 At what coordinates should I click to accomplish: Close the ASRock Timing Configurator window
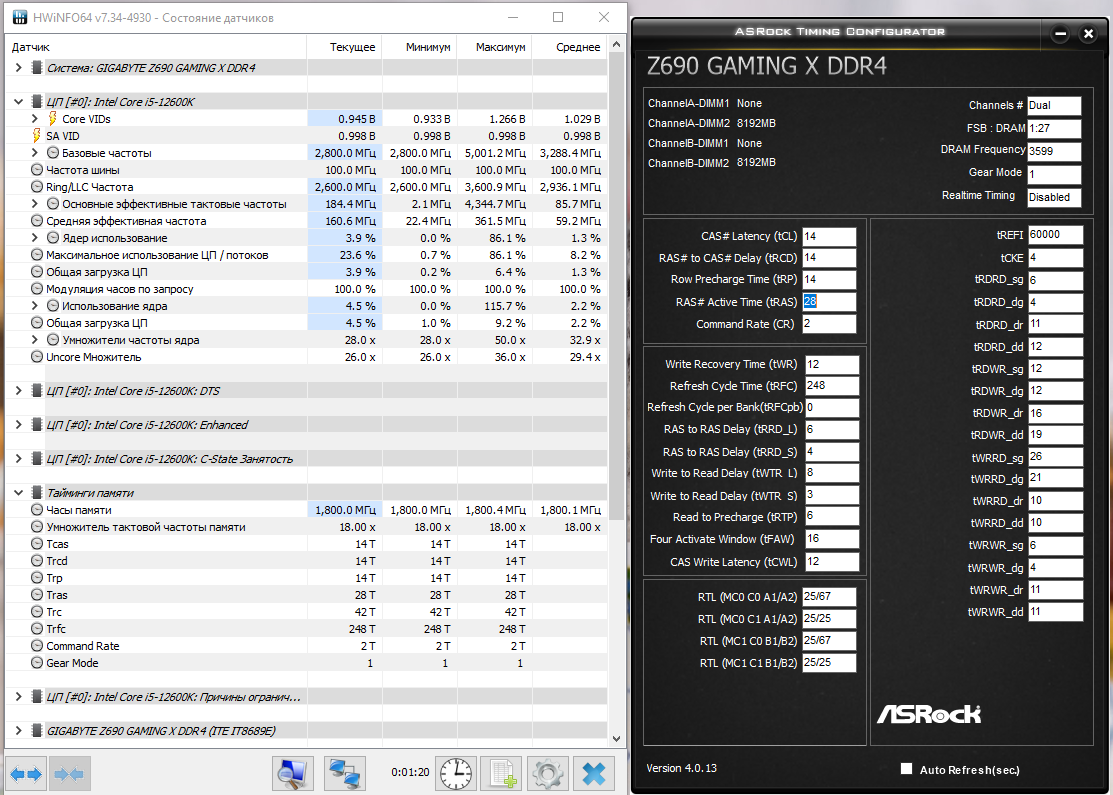1088,33
